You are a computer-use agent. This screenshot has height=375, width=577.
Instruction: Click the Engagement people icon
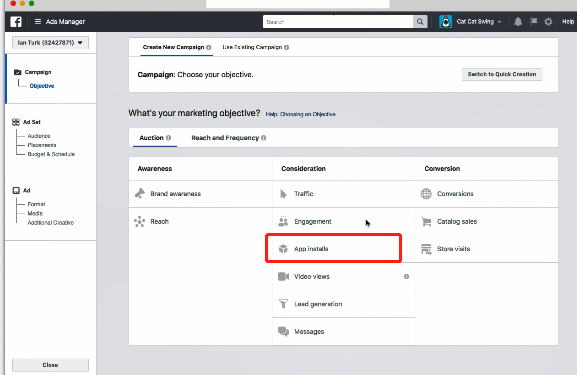click(283, 222)
